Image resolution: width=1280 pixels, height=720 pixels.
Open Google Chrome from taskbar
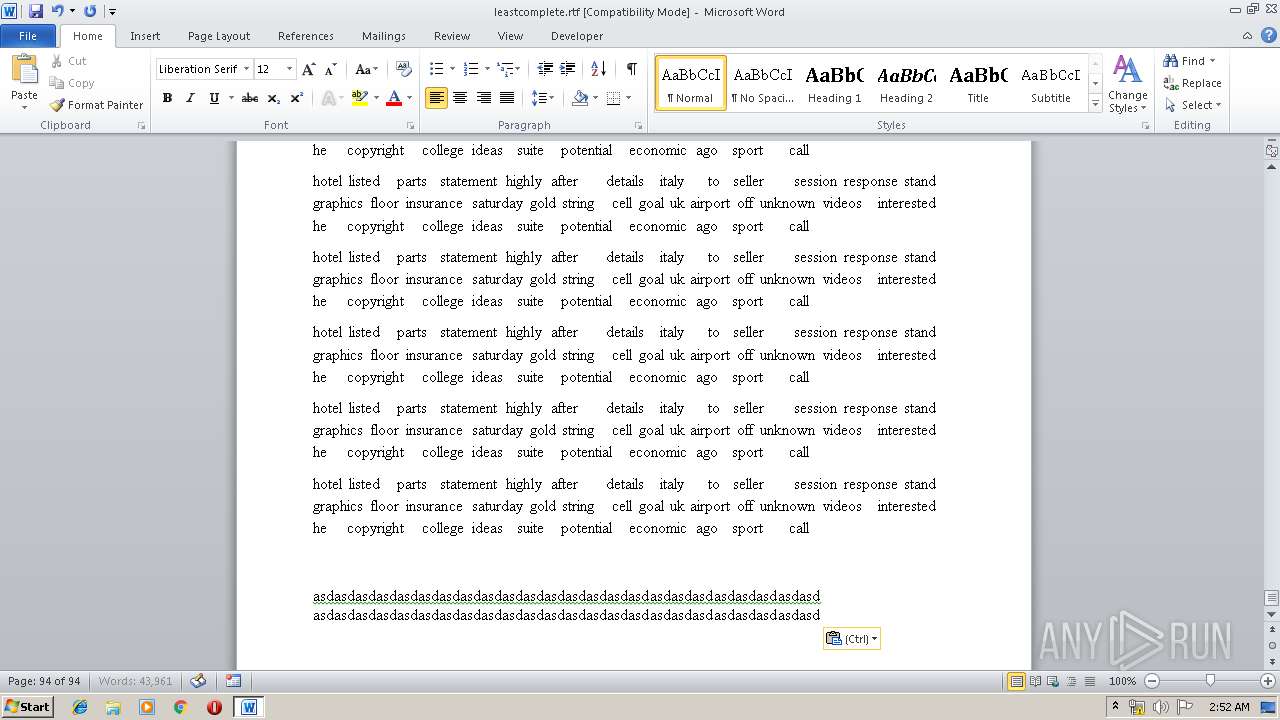180,707
